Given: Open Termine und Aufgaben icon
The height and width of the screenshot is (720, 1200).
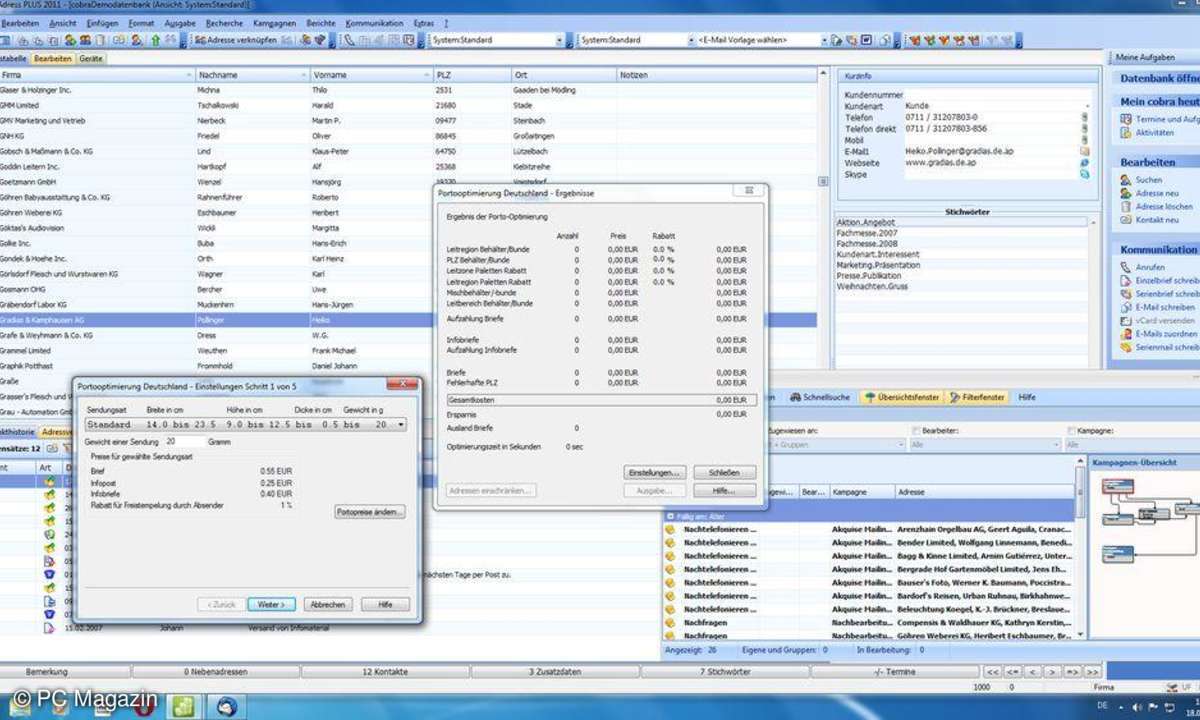Looking at the screenshot, I should click(1126, 119).
